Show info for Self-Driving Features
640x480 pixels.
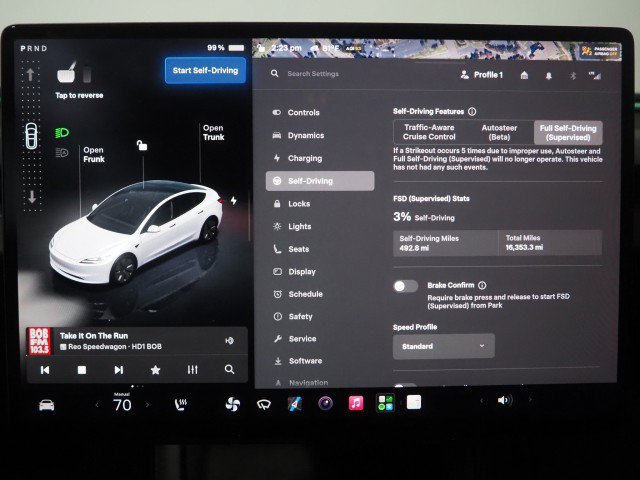[472, 111]
